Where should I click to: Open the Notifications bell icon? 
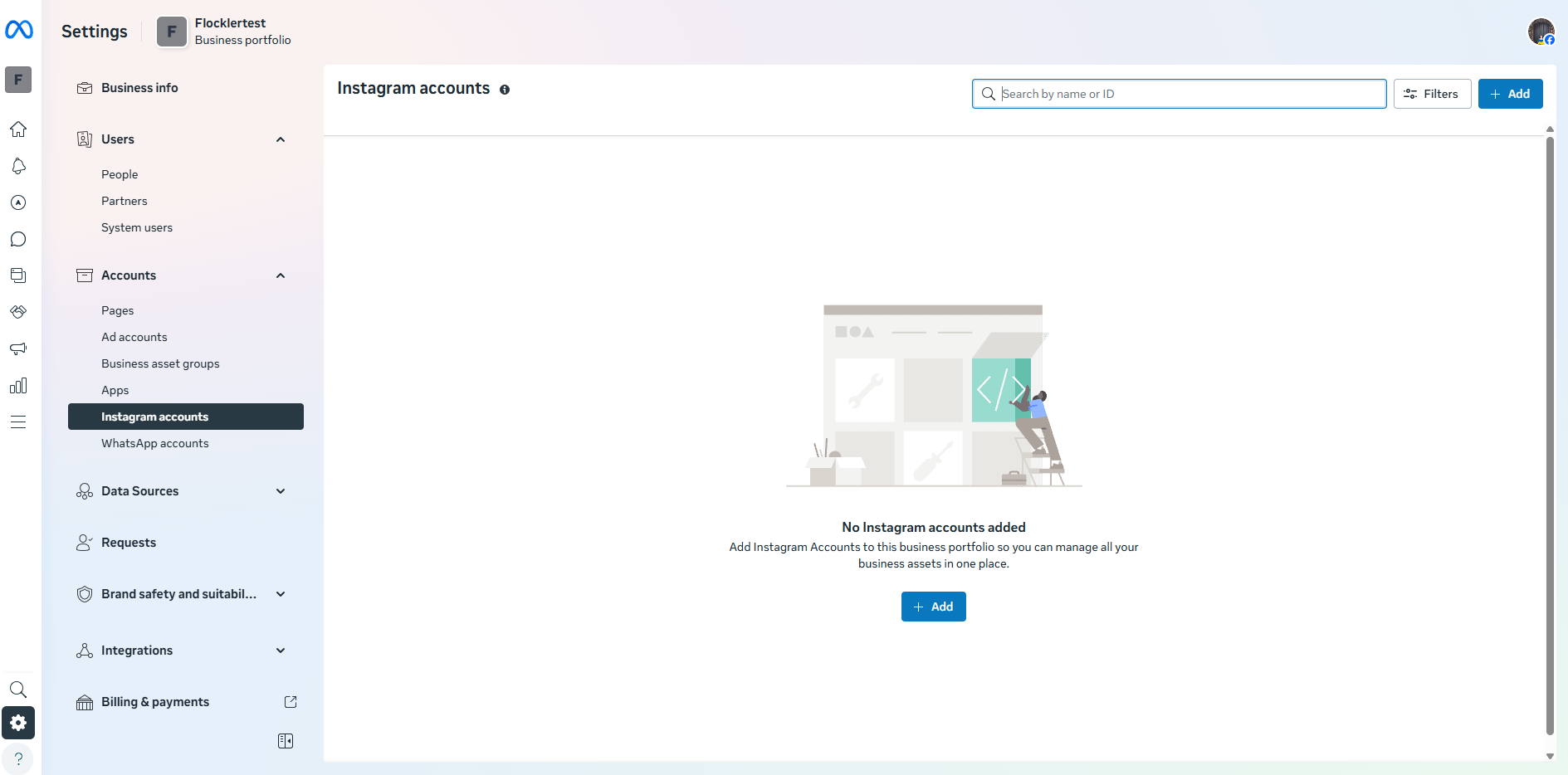pyautogui.click(x=18, y=166)
